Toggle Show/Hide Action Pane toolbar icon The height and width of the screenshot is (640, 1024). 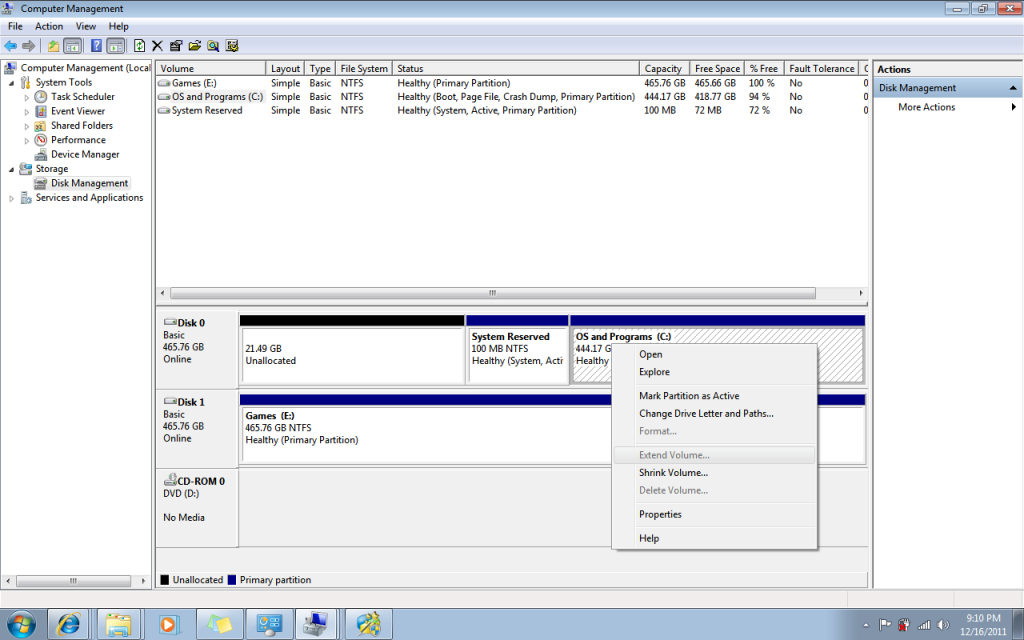tap(115, 46)
